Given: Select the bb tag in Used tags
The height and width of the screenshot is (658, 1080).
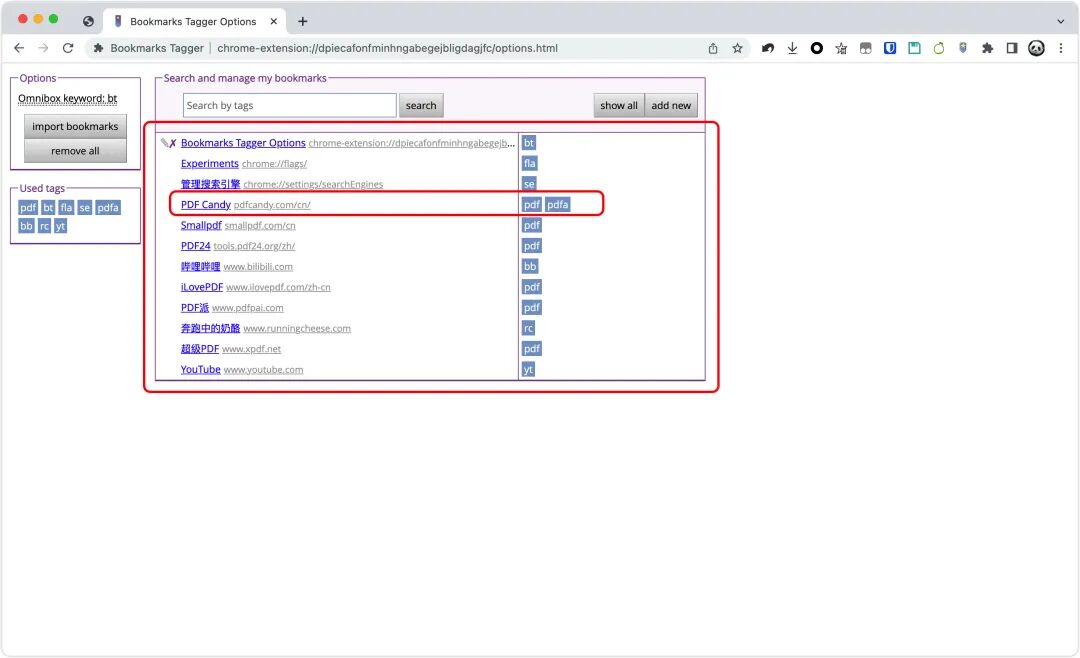Looking at the screenshot, I should (x=26, y=226).
